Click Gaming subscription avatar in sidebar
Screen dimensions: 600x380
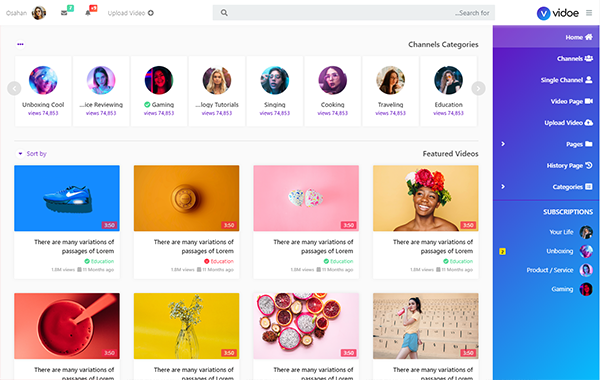pyautogui.click(x=586, y=289)
